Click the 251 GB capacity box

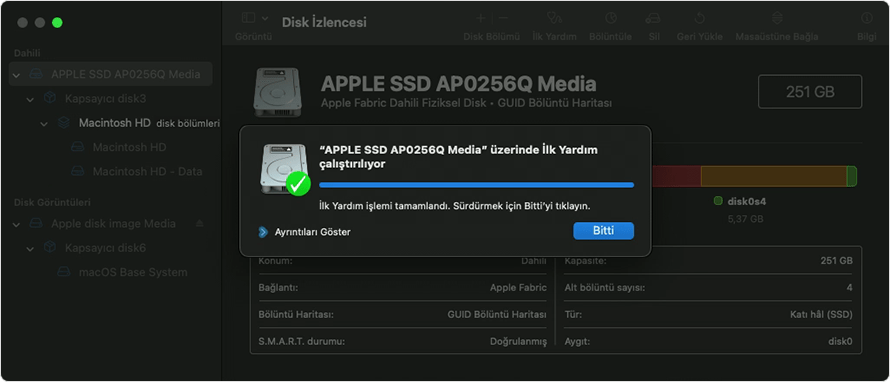[x=810, y=92]
